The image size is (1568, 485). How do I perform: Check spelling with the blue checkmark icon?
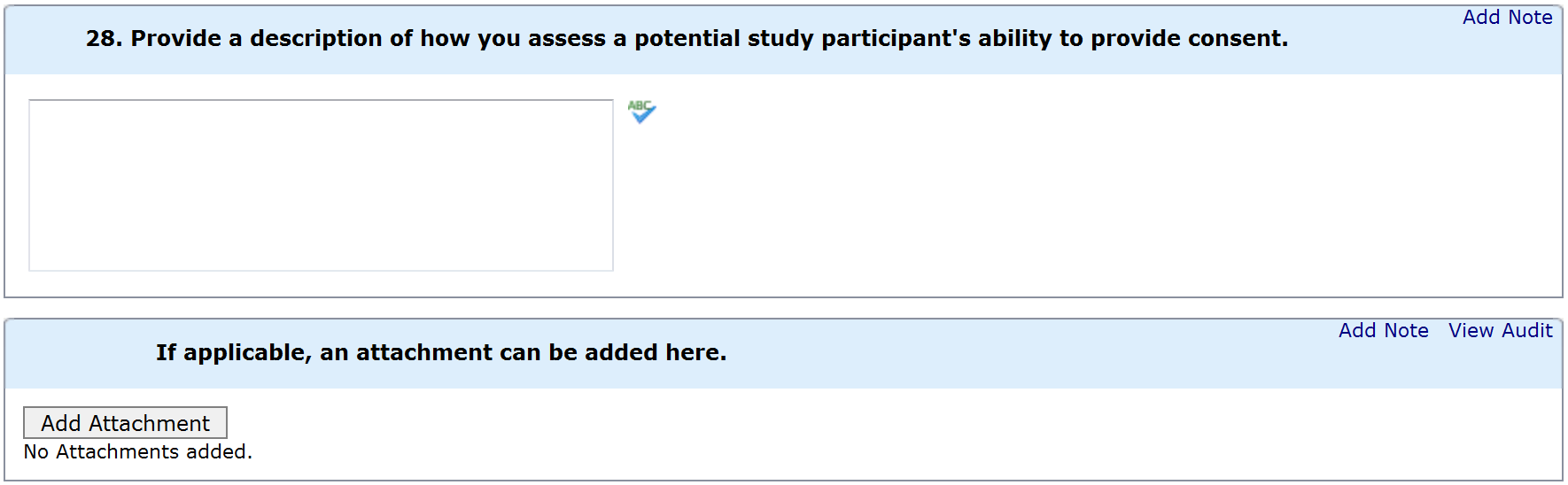point(641,112)
